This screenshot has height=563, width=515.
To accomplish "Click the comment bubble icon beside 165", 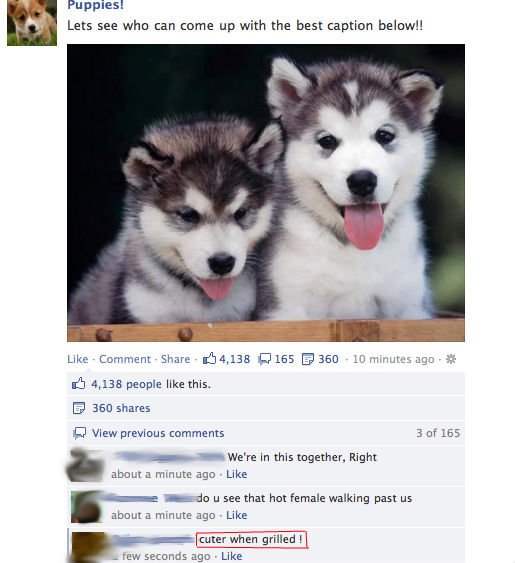I will coord(265,359).
